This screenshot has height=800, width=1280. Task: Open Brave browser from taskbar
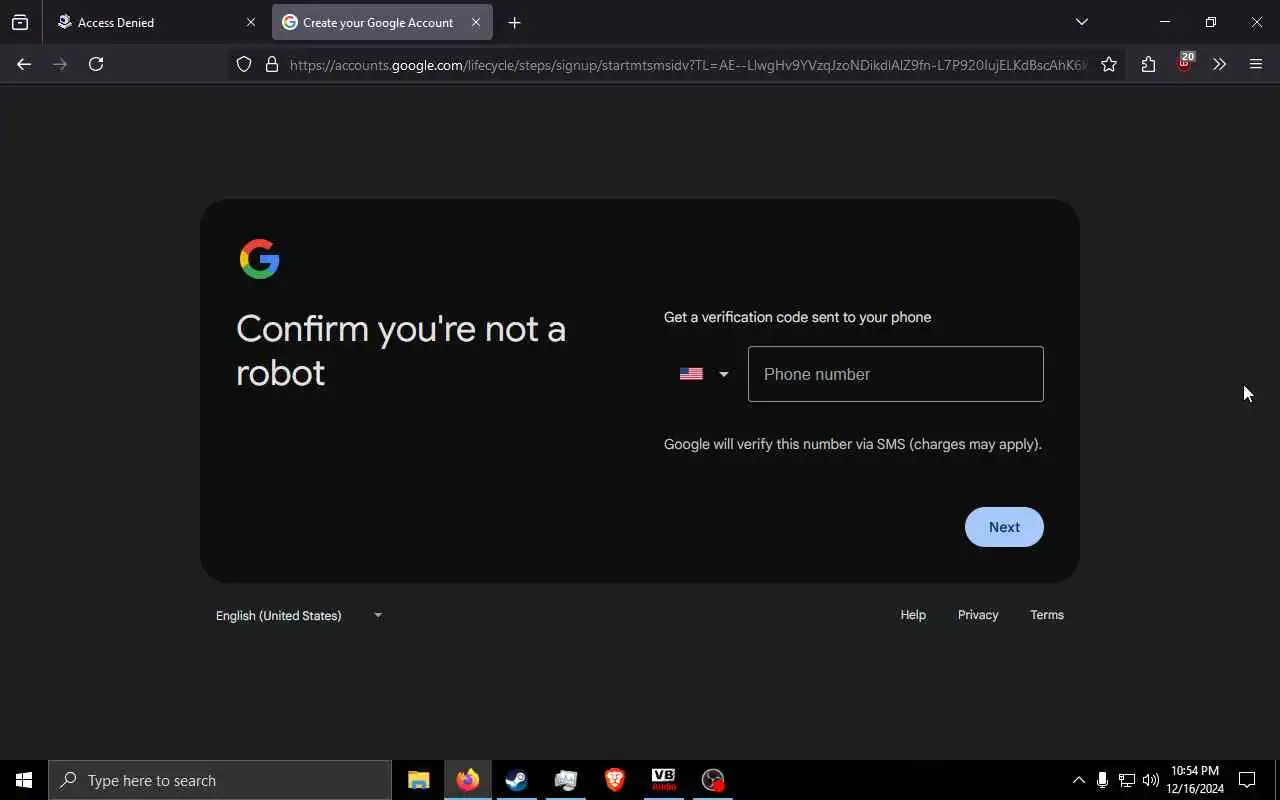click(615, 780)
